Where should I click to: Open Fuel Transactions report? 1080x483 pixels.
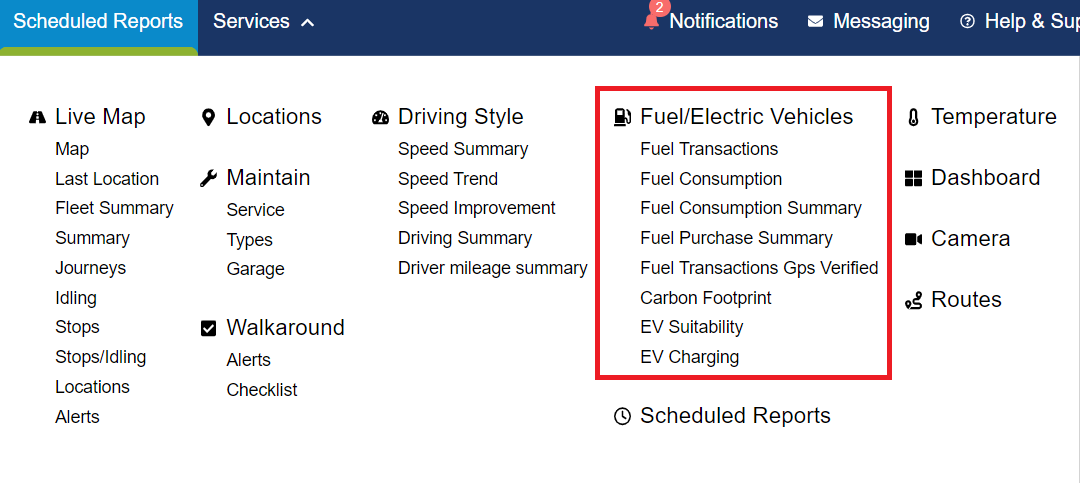tap(709, 149)
